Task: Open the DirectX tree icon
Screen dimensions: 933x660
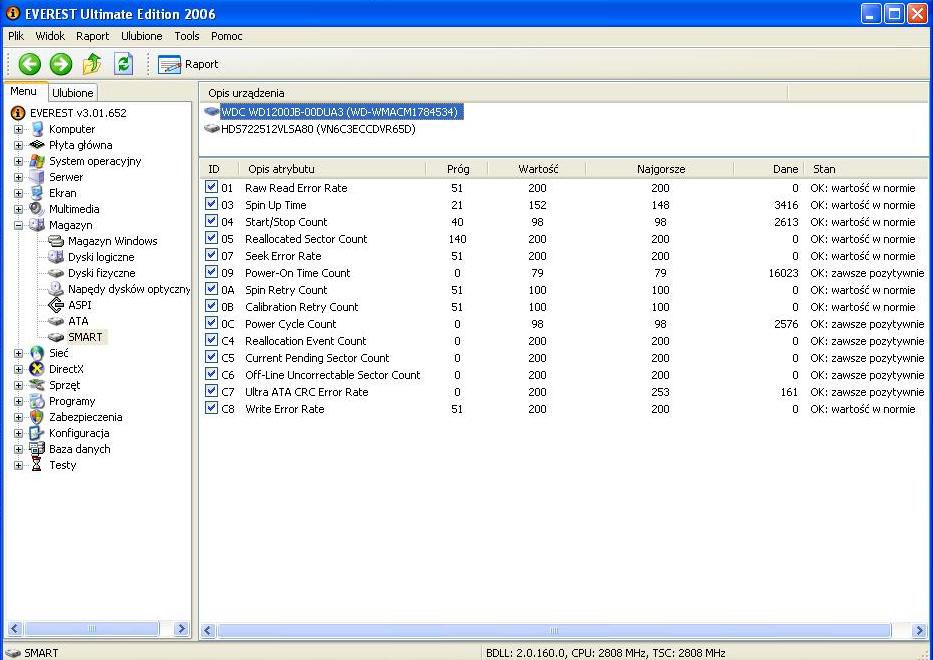Action: point(38,369)
